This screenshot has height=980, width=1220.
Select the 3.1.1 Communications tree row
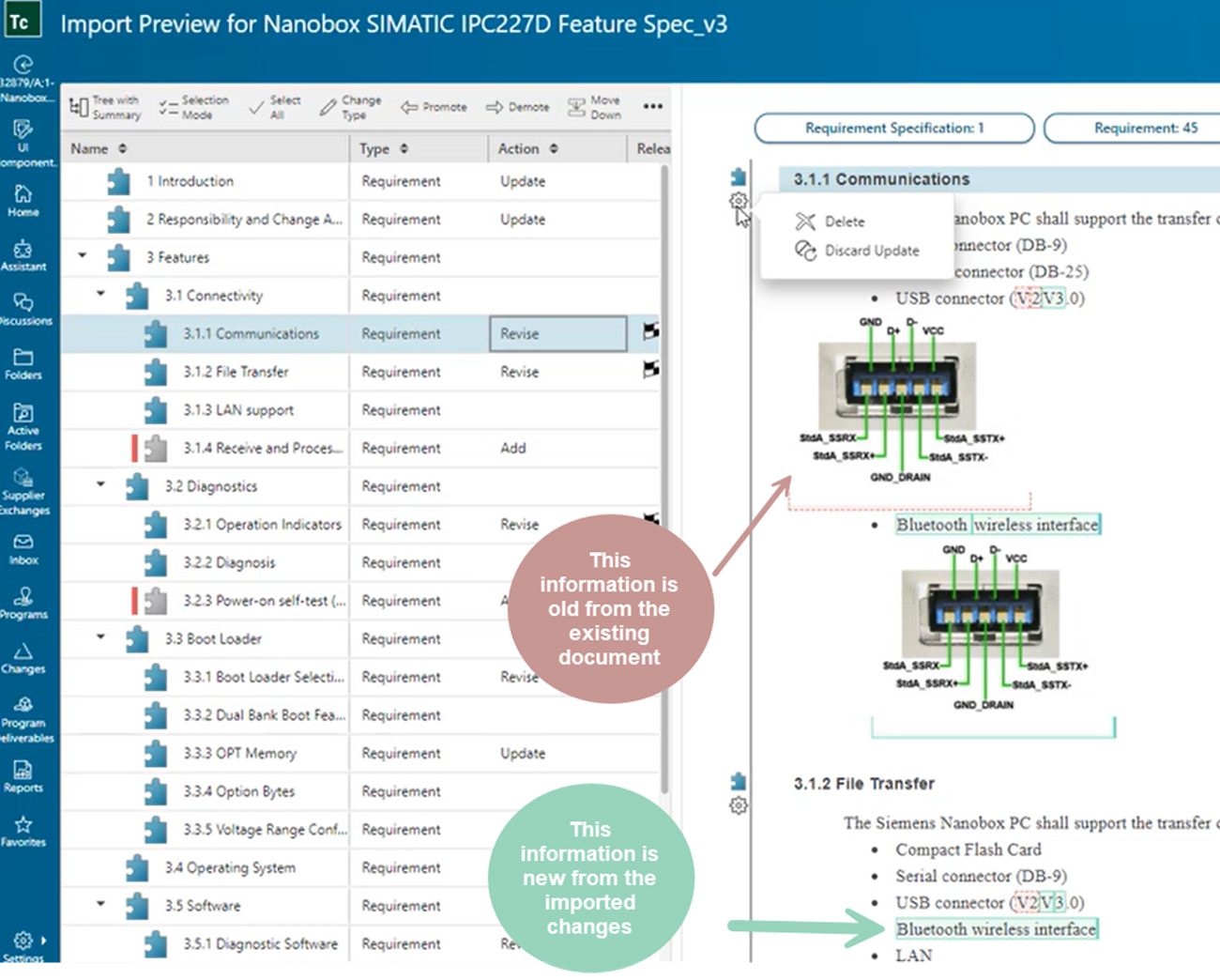coord(361,333)
